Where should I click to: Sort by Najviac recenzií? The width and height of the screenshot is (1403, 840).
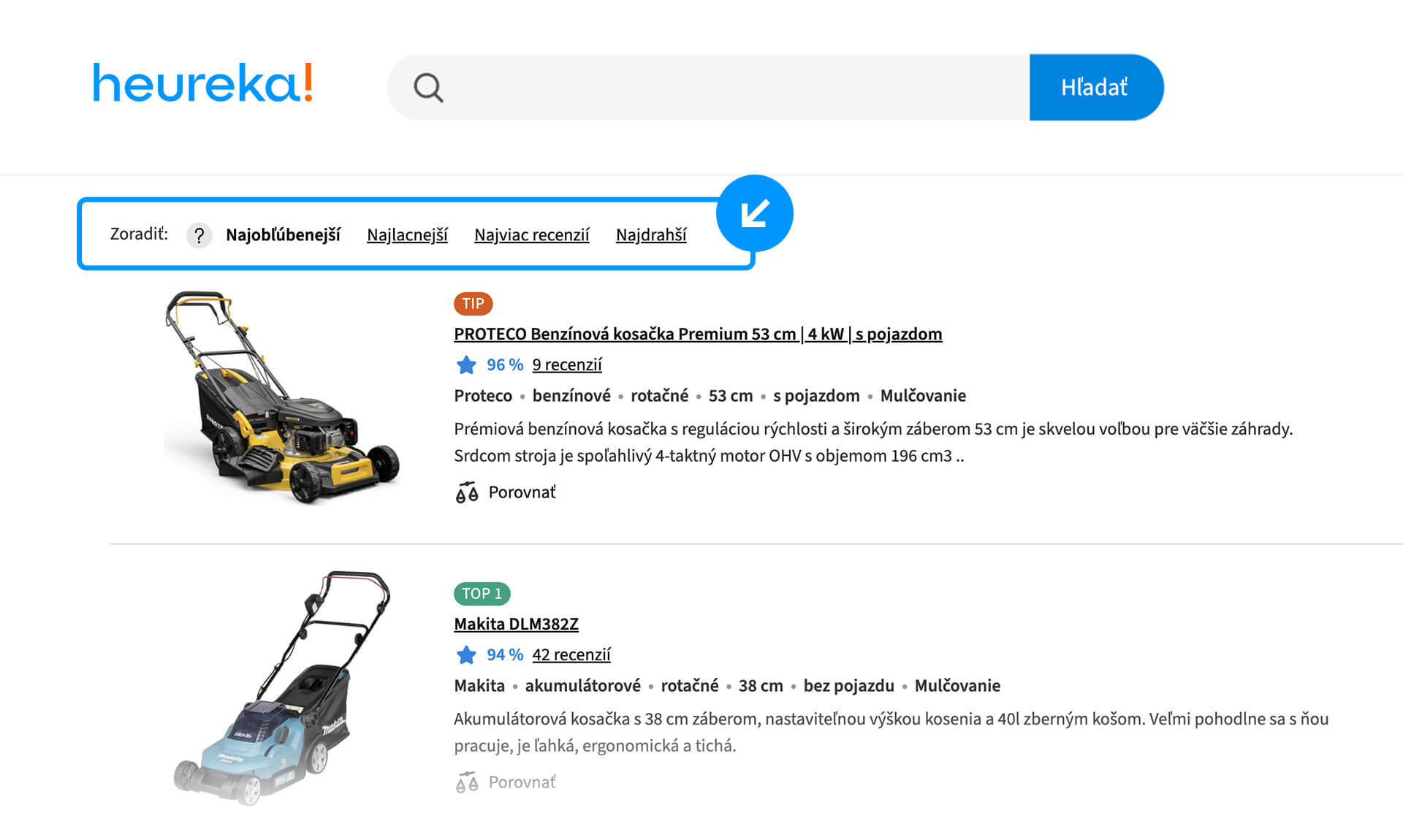(531, 235)
